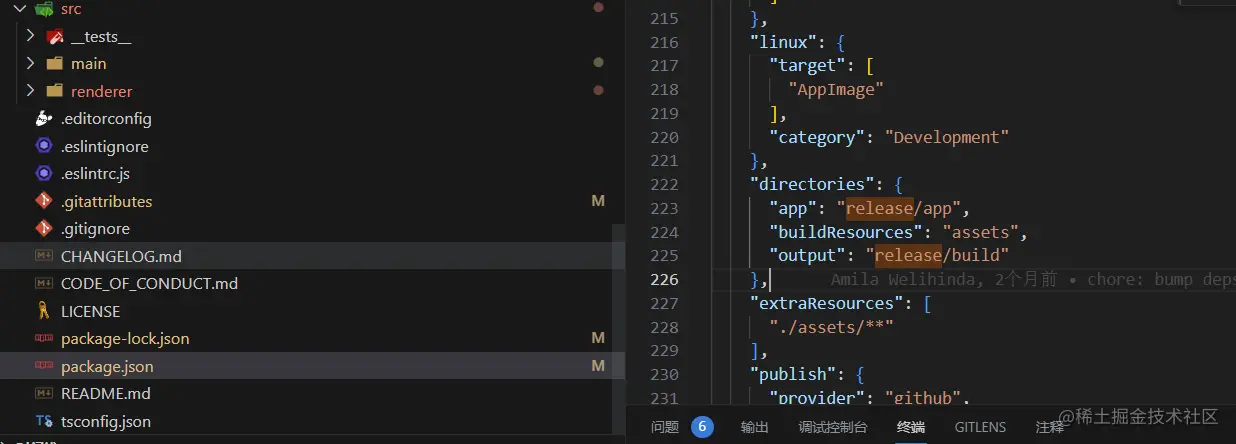Click the "Development" value in the editor
Viewport: 1236px width, 444px height.
(947, 137)
